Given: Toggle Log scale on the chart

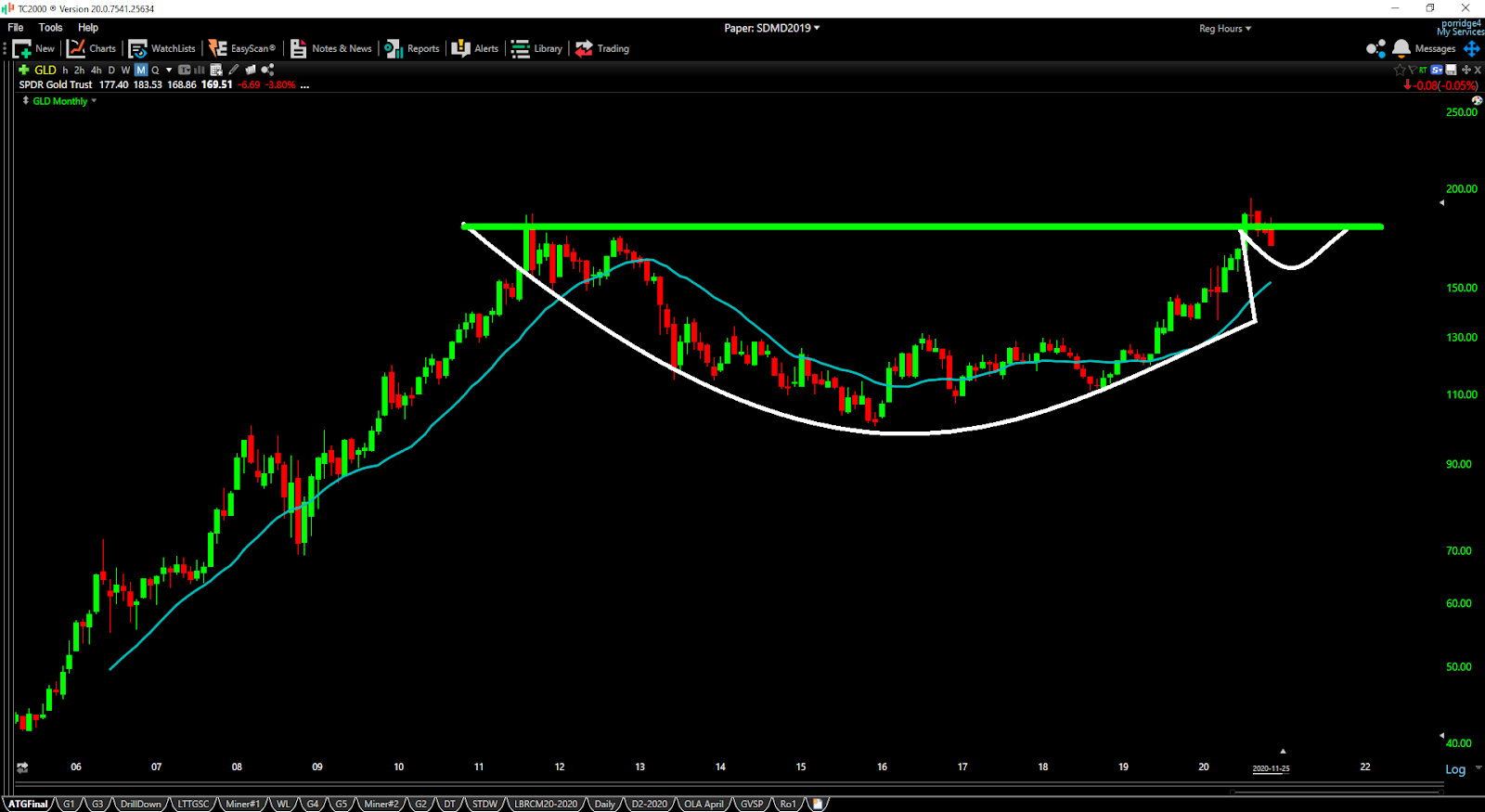Looking at the screenshot, I should click(1454, 769).
